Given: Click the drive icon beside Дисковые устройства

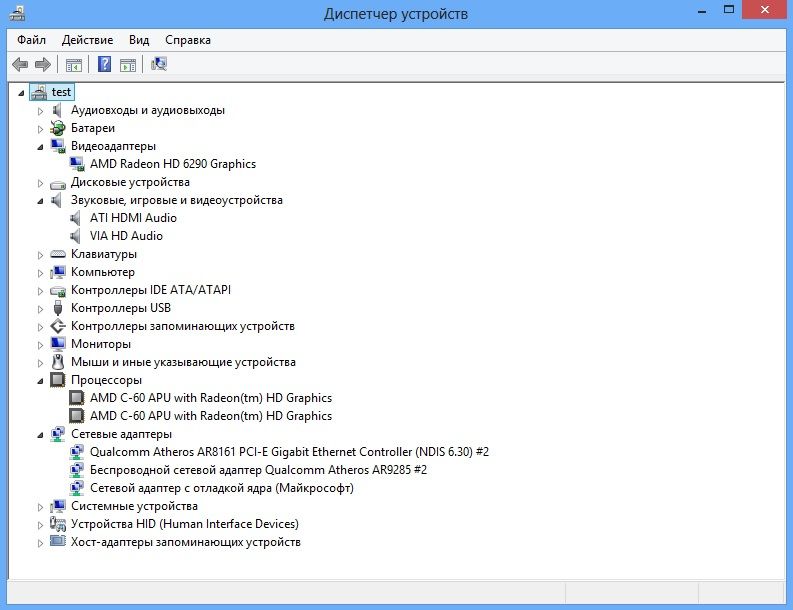Looking at the screenshot, I should click(x=58, y=183).
